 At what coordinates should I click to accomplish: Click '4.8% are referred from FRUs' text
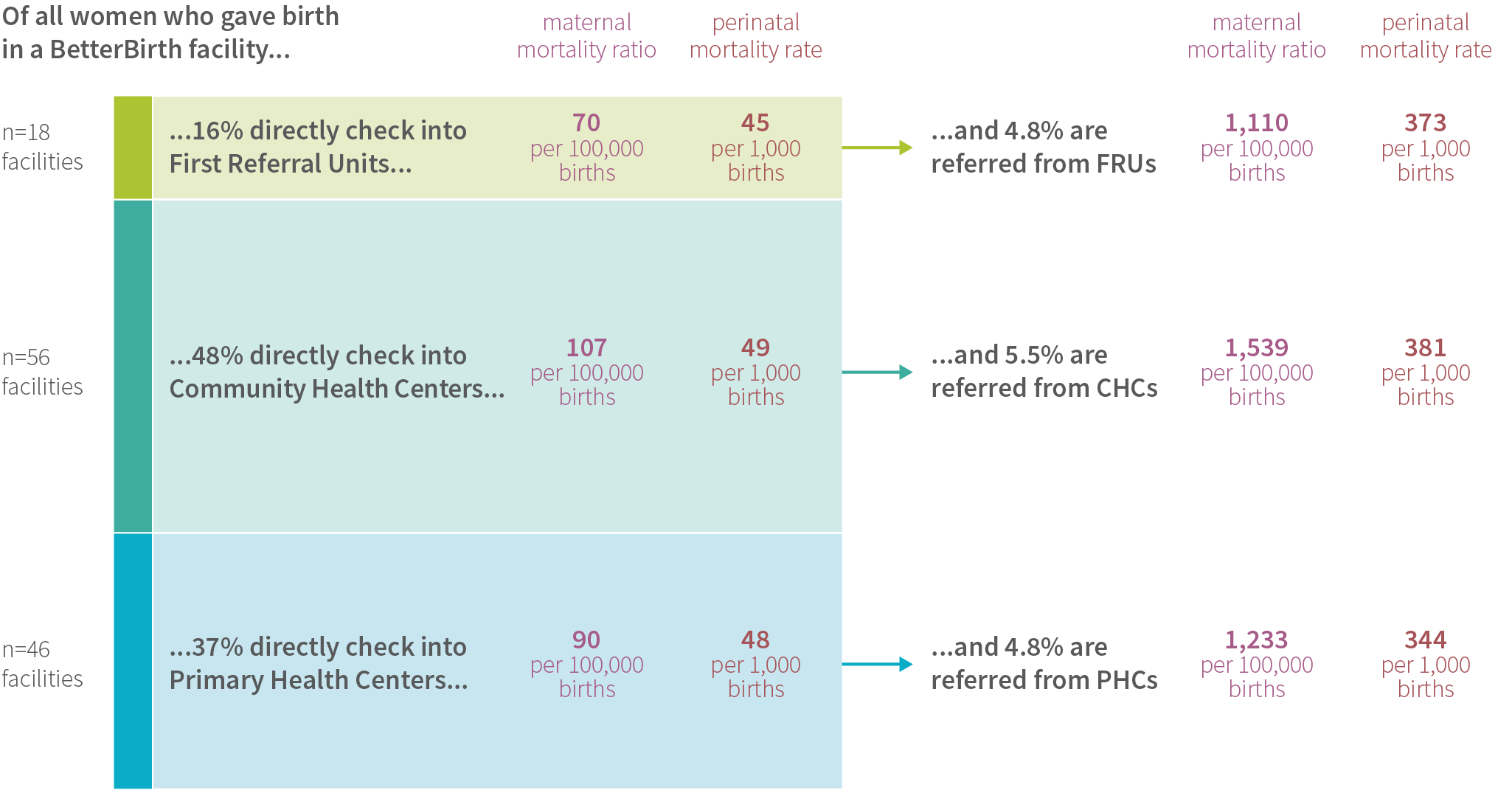(x=1044, y=147)
